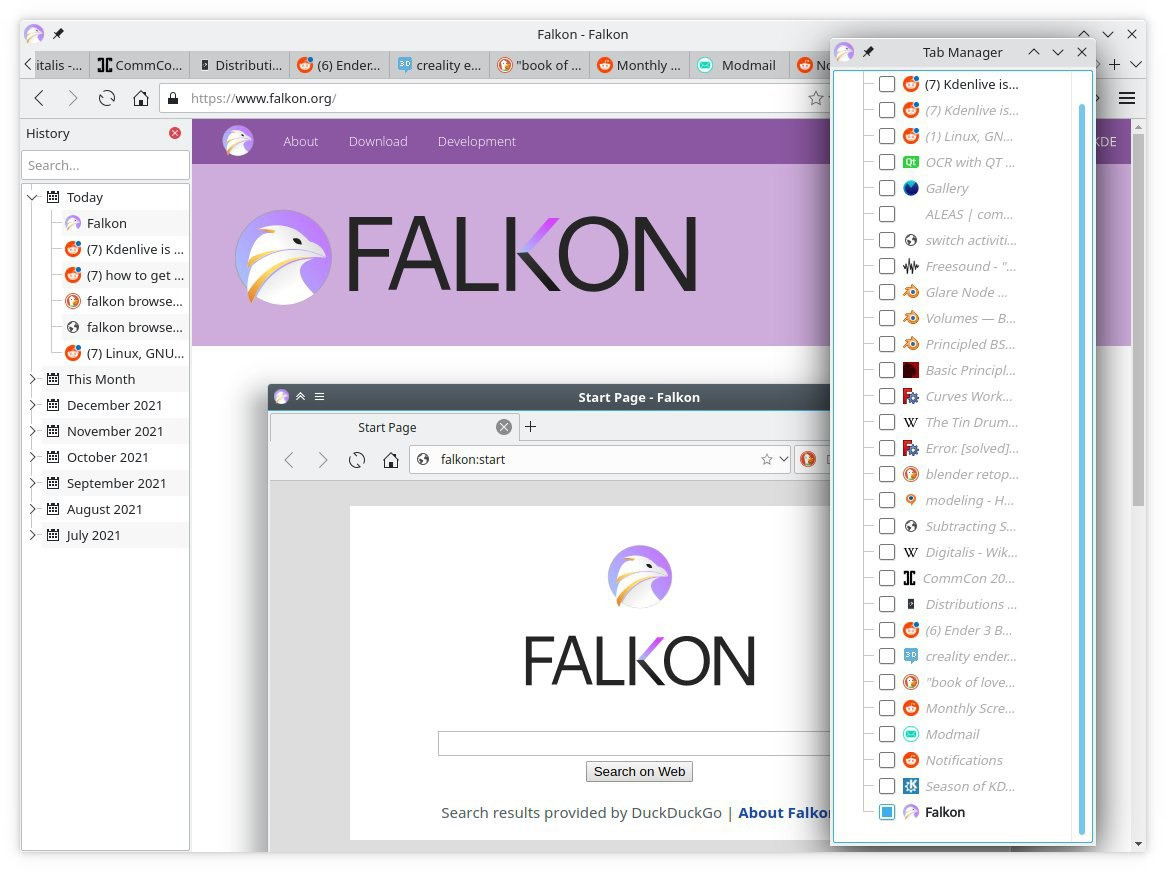The image size is (1166, 872).
Task: Uncheck the Falkon tab checkbox
Action: pos(887,812)
